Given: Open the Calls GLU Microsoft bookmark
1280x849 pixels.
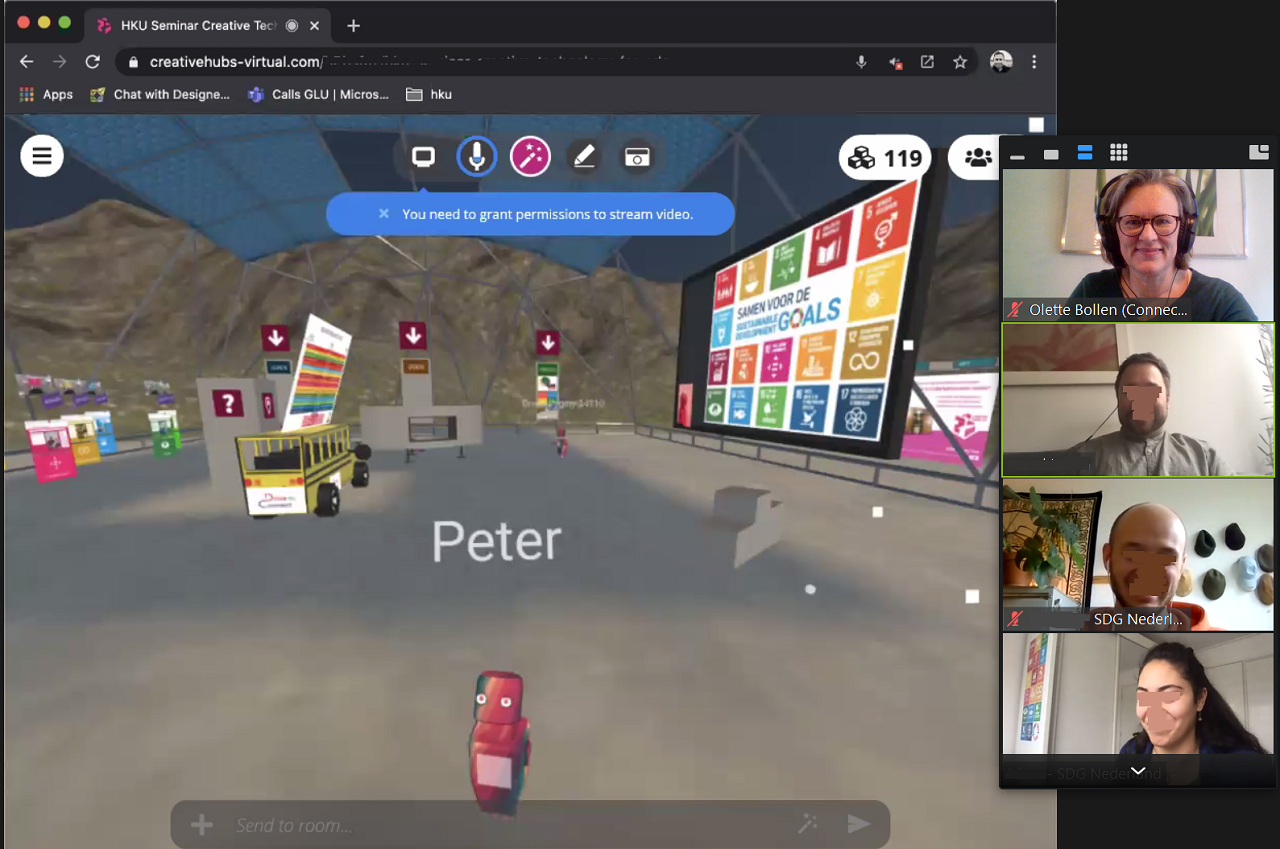Looking at the screenshot, I should pos(318,94).
